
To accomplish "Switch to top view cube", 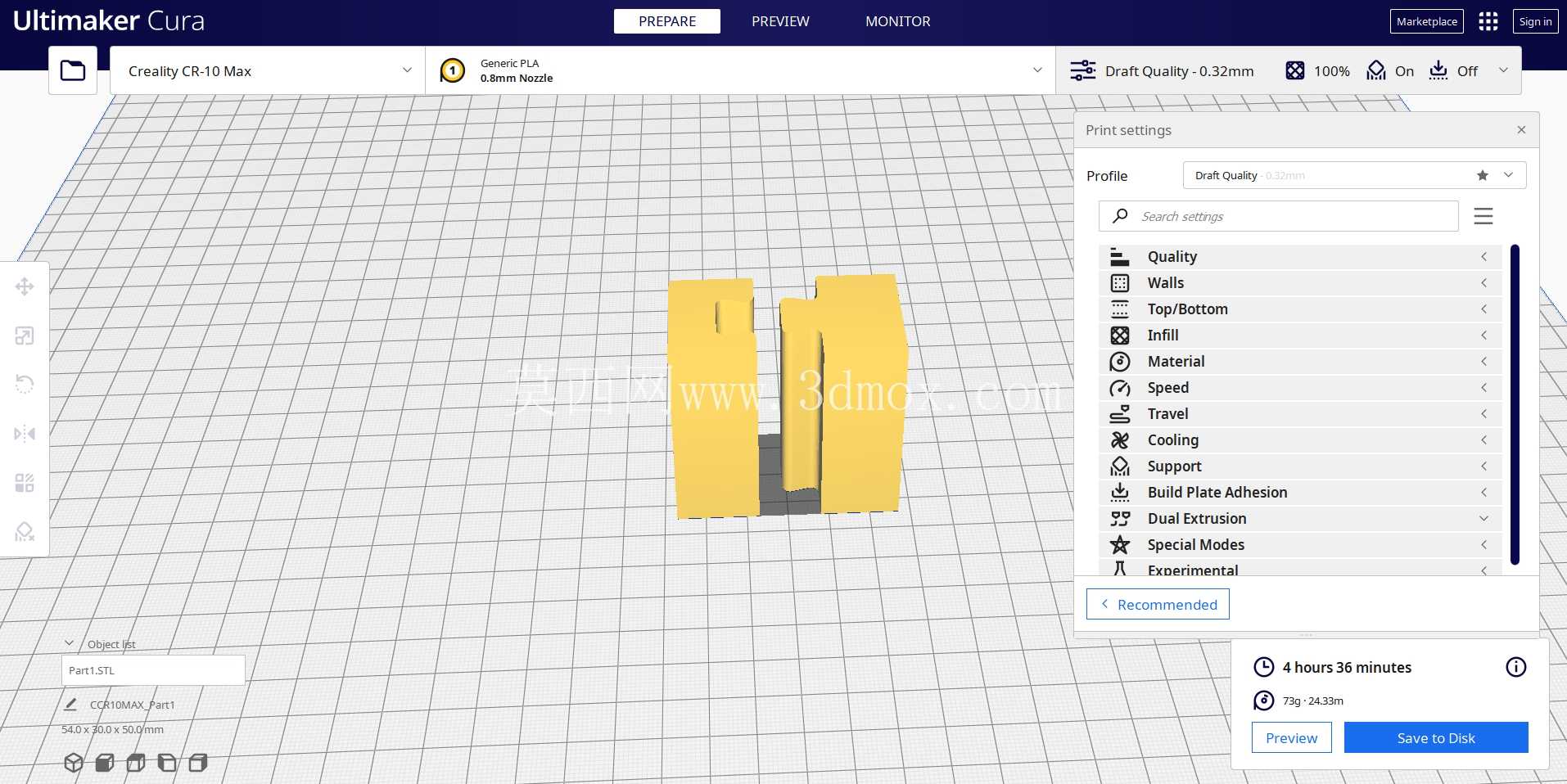I will click(136, 763).
